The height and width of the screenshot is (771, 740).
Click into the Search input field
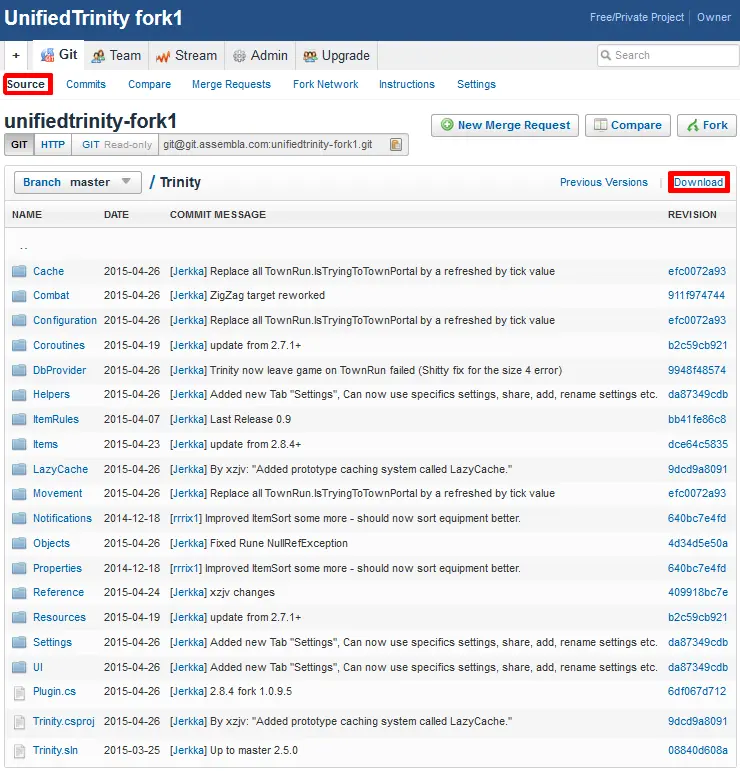coord(668,55)
